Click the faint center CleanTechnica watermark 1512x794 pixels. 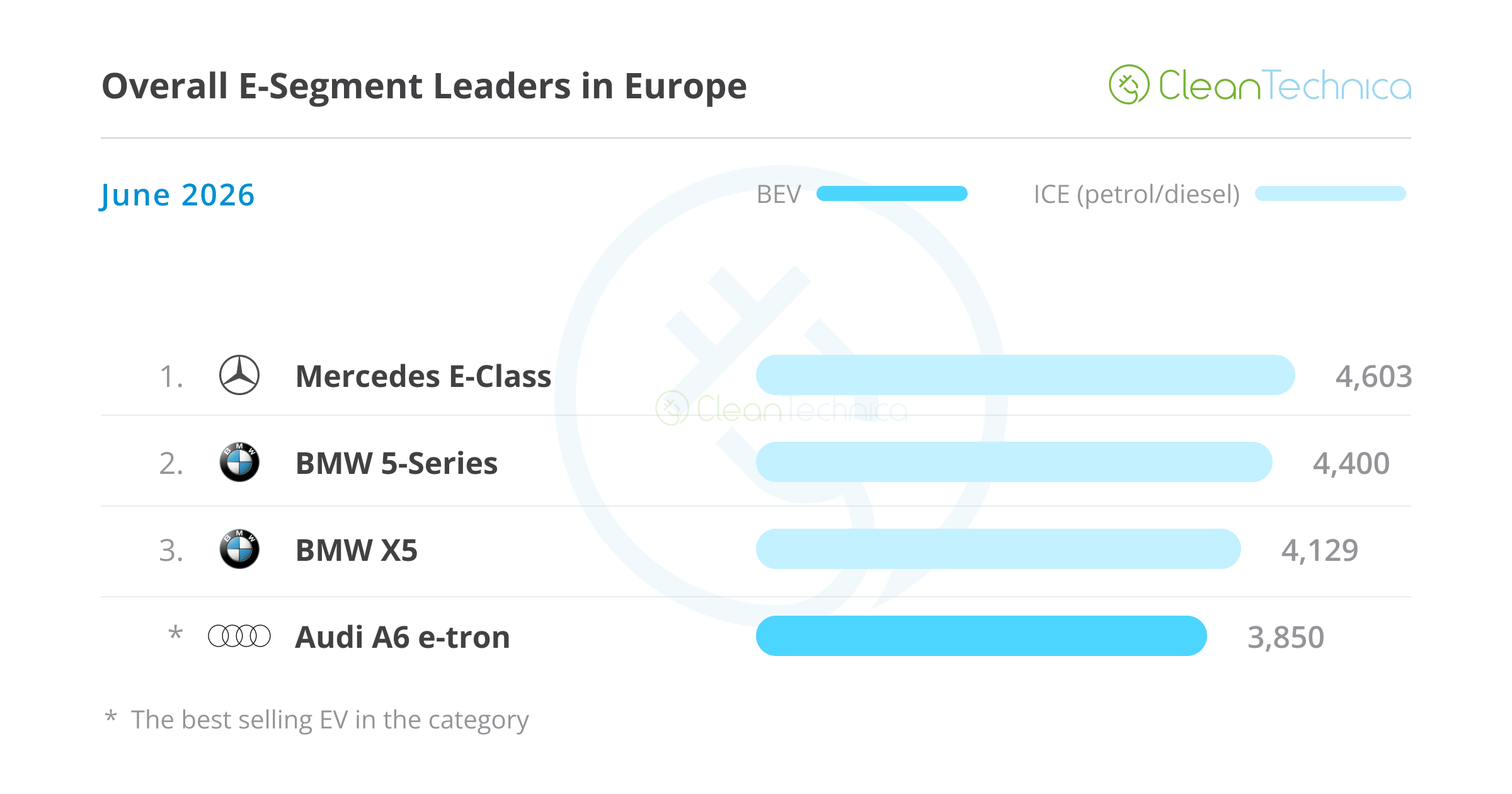click(x=781, y=408)
